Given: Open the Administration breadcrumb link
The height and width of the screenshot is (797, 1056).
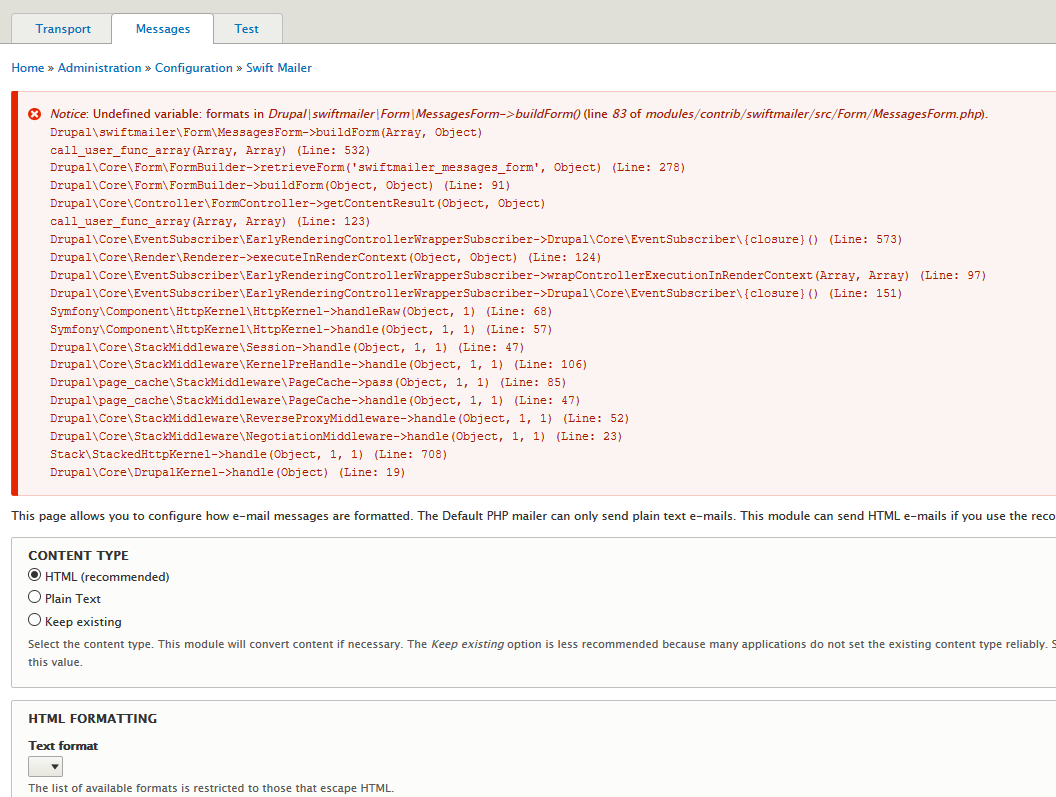Looking at the screenshot, I should [99, 67].
